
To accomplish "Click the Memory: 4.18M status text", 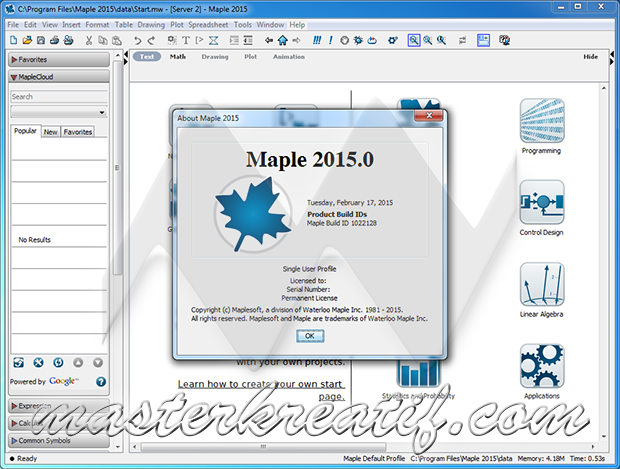I will click(541, 459).
